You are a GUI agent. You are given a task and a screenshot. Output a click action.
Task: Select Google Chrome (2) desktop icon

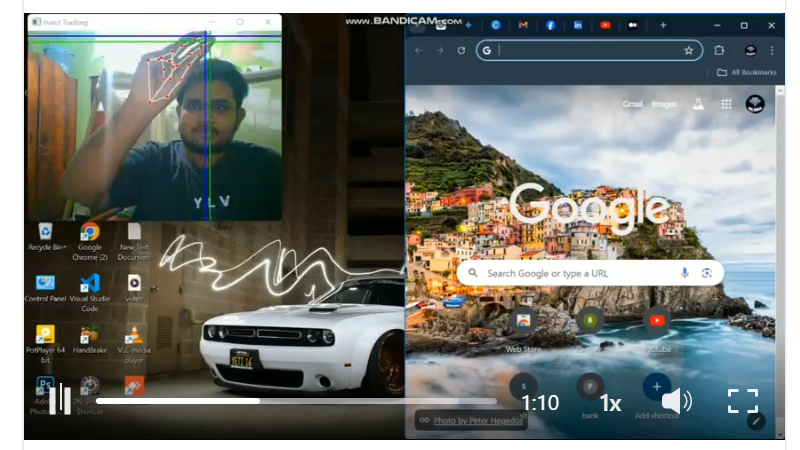[x=90, y=242]
